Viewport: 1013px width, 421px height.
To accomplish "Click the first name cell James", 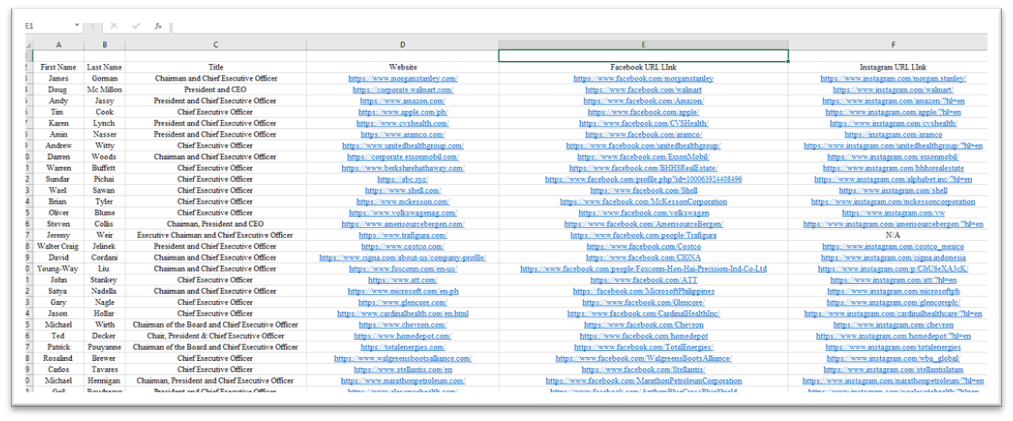I will (x=59, y=78).
